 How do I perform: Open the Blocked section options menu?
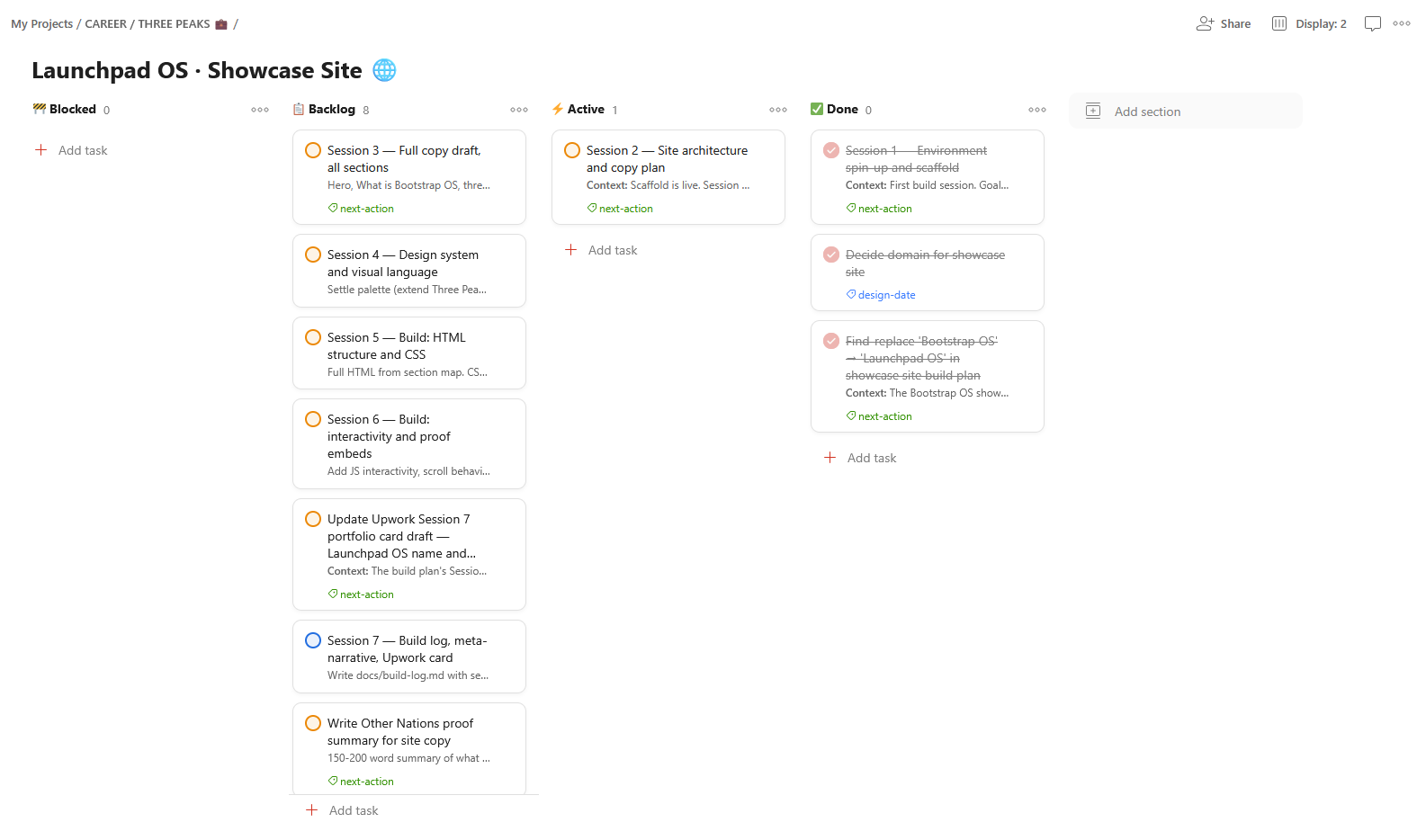pyautogui.click(x=260, y=110)
